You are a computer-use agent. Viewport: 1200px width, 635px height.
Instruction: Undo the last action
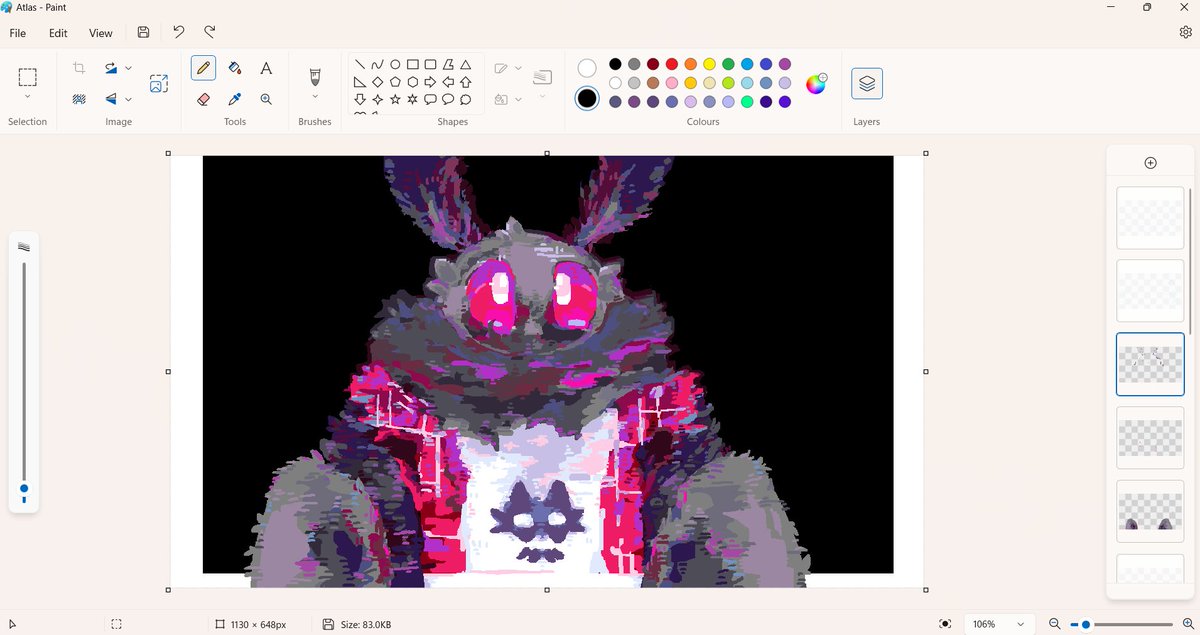(x=179, y=33)
